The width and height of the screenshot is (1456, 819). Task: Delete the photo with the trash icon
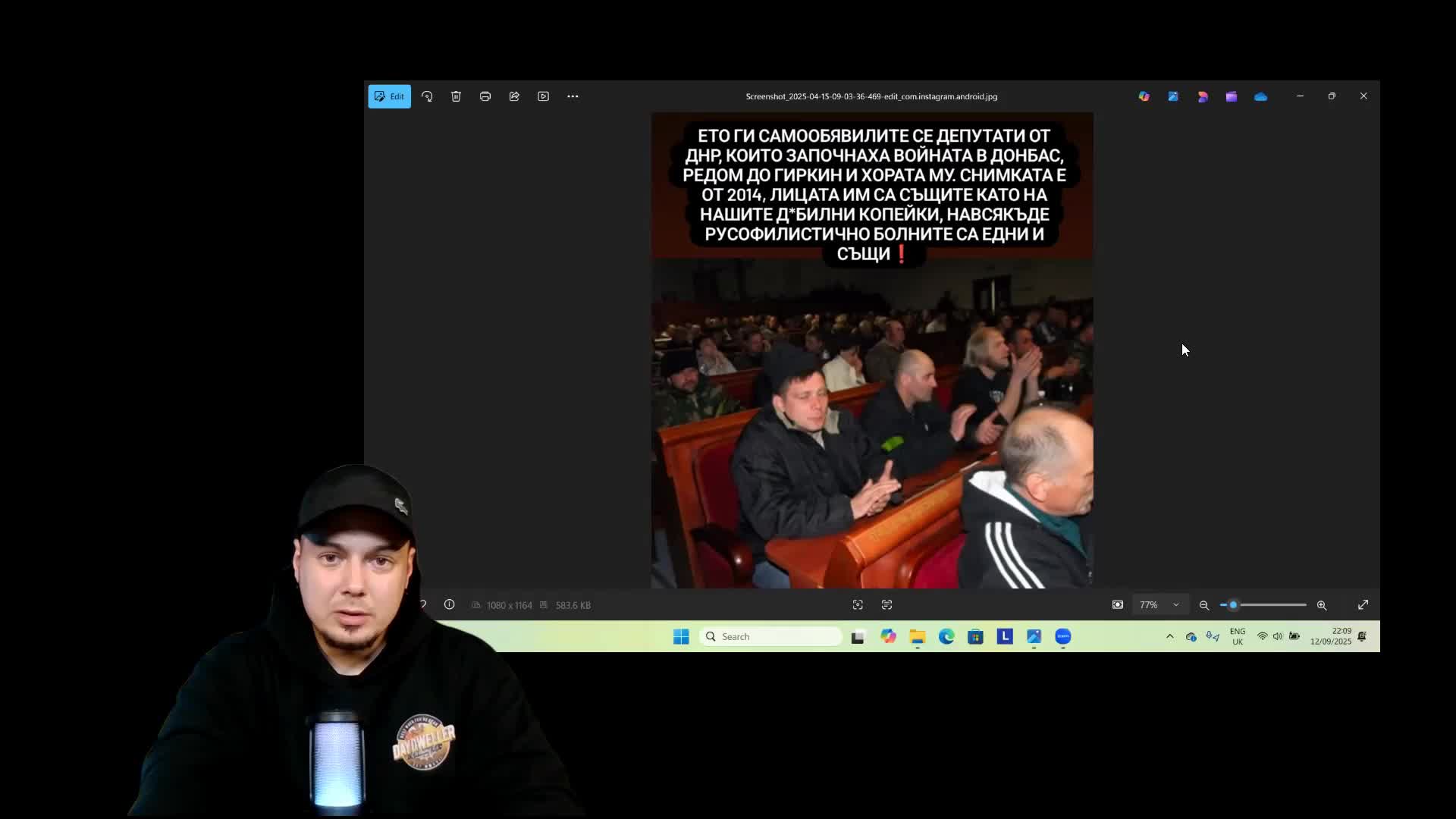point(456,96)
